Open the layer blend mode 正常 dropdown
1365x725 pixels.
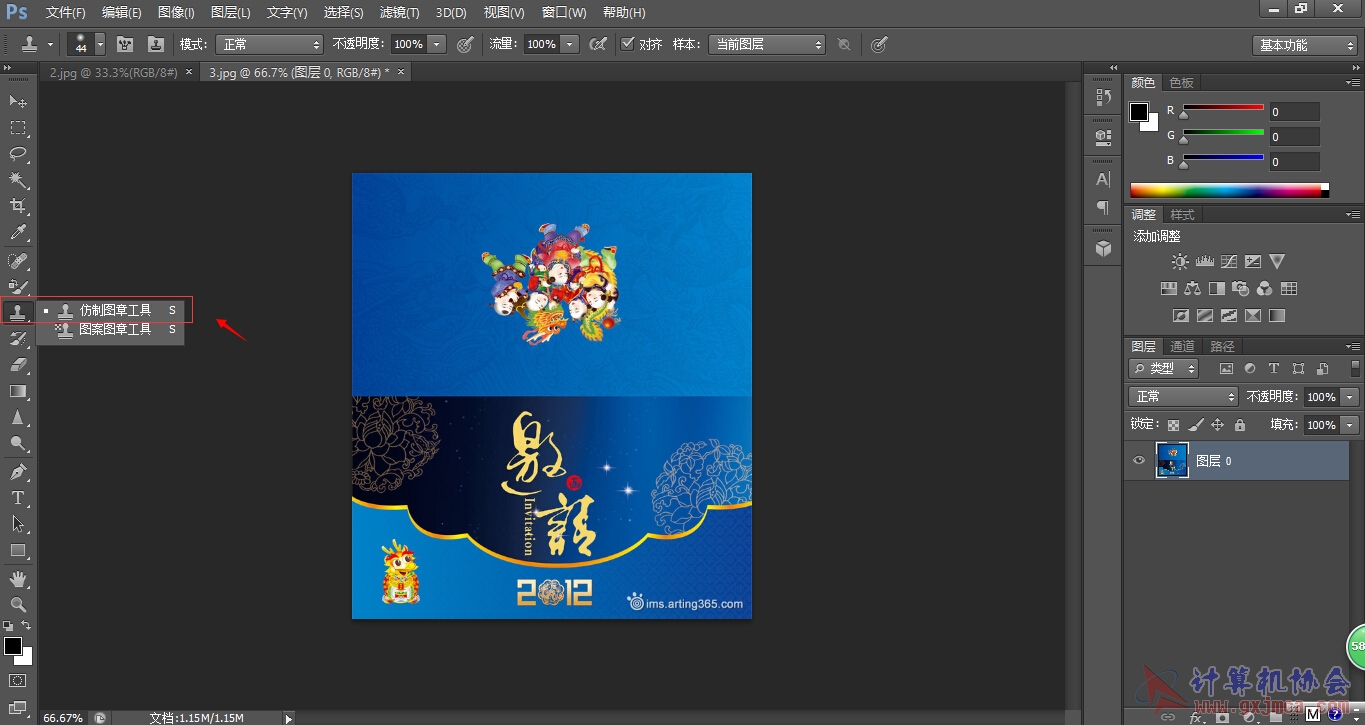point(1183,397)
